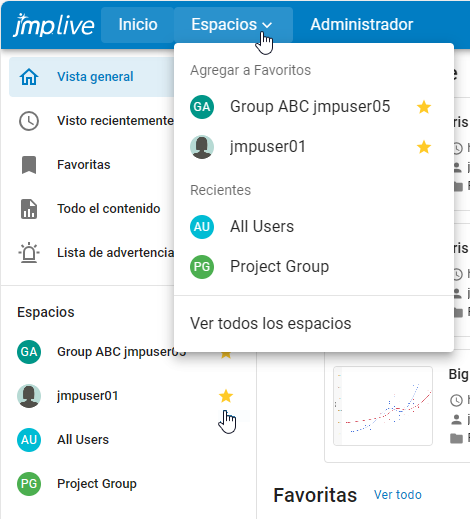Image resolution: width=470 pixels, height=519 pixels.
Task: Click the clock icon beside Visto recientemente
Action: point(29,121)
